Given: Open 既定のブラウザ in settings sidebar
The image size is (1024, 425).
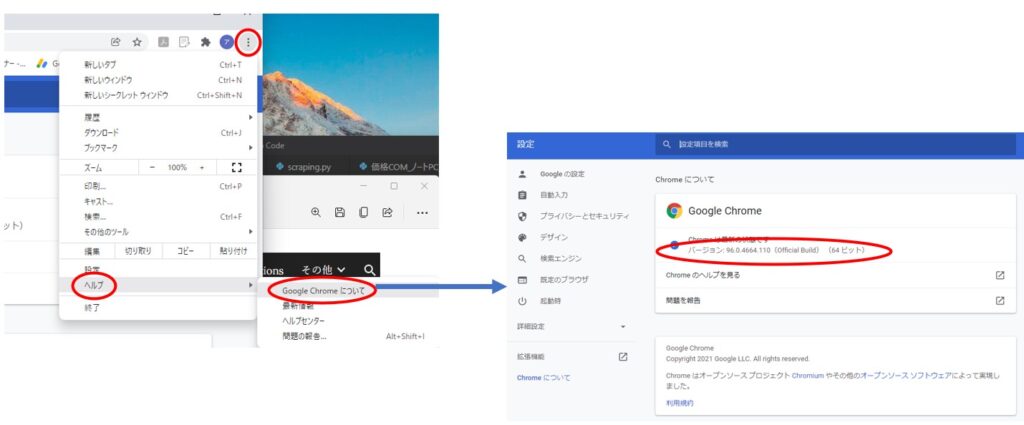Looking at the screenshot, I should (x=566, y=279).
